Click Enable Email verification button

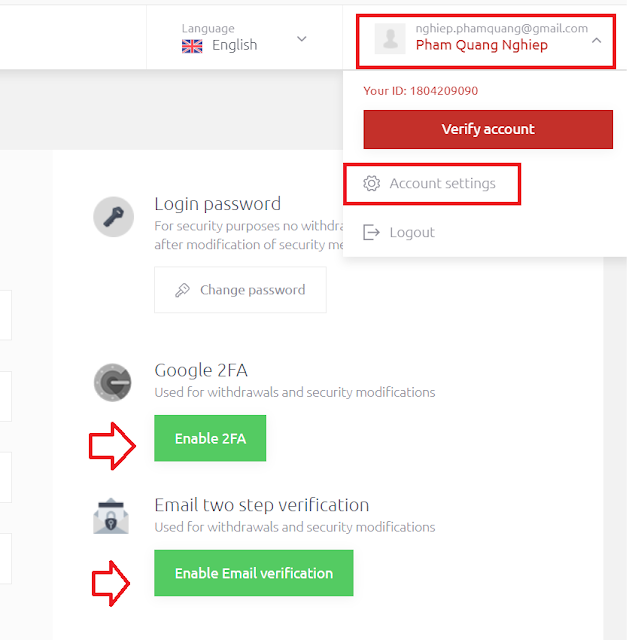point(254,573)
